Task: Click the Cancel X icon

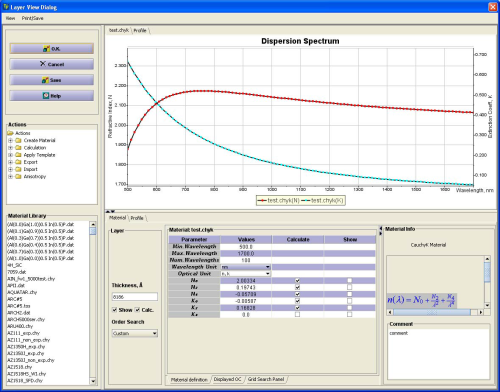Action: click(x=43, y=64)
